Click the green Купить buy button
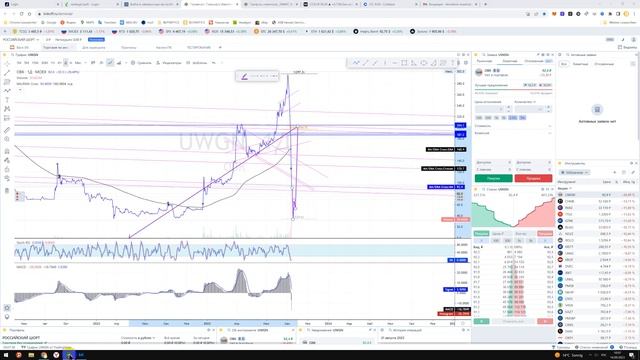The image size is (640, 360). [493, 178]
